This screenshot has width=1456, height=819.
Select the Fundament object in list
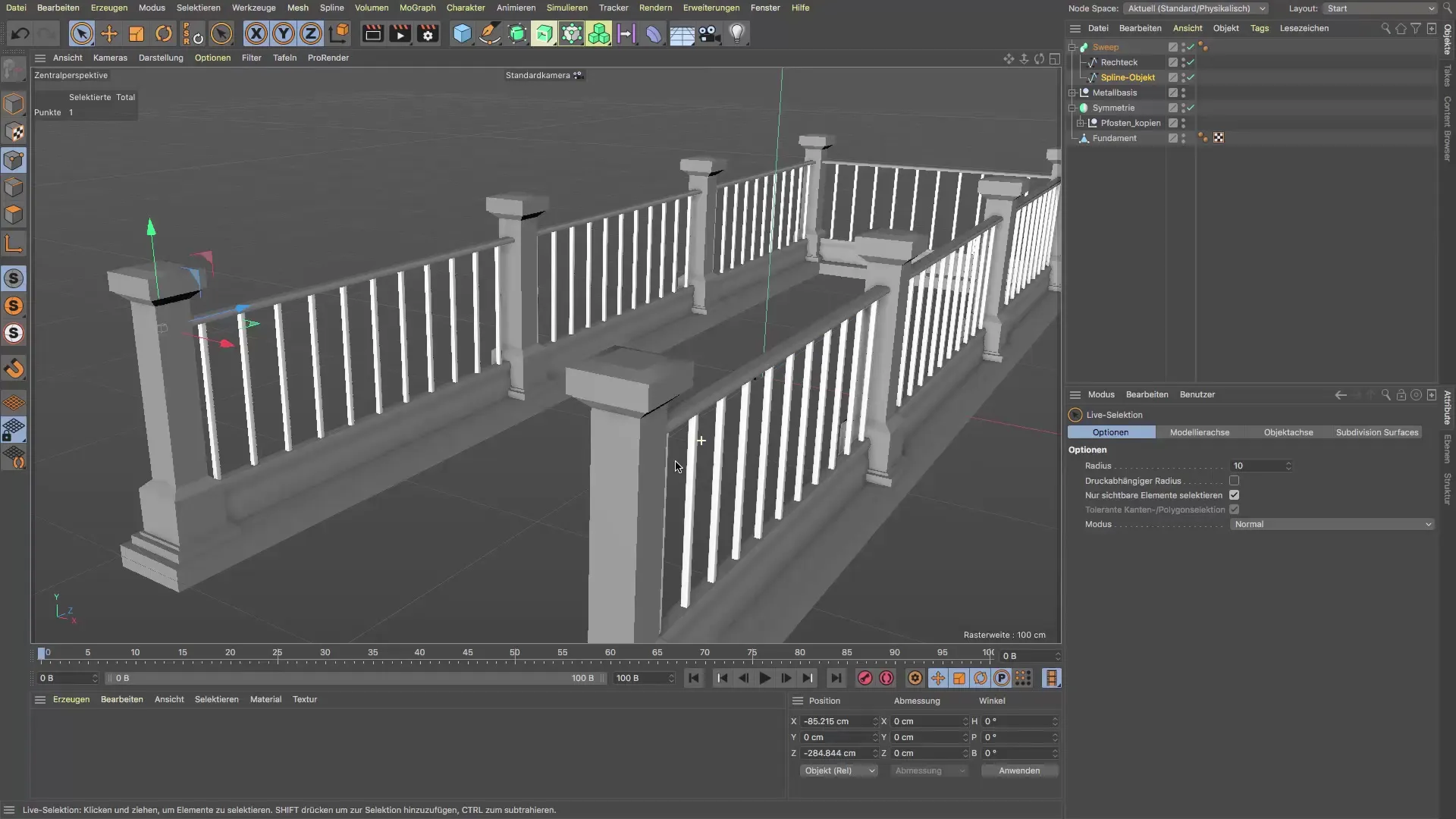click(1114, 138)
